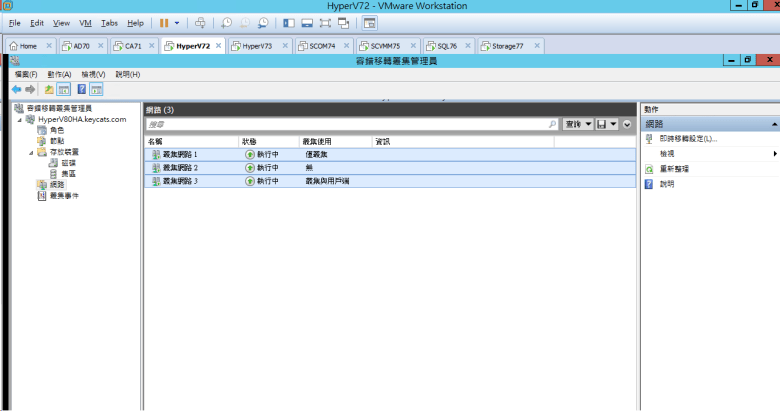Open the snapshot manager icon
Viewport: 780px width, 411px height.
263,22
